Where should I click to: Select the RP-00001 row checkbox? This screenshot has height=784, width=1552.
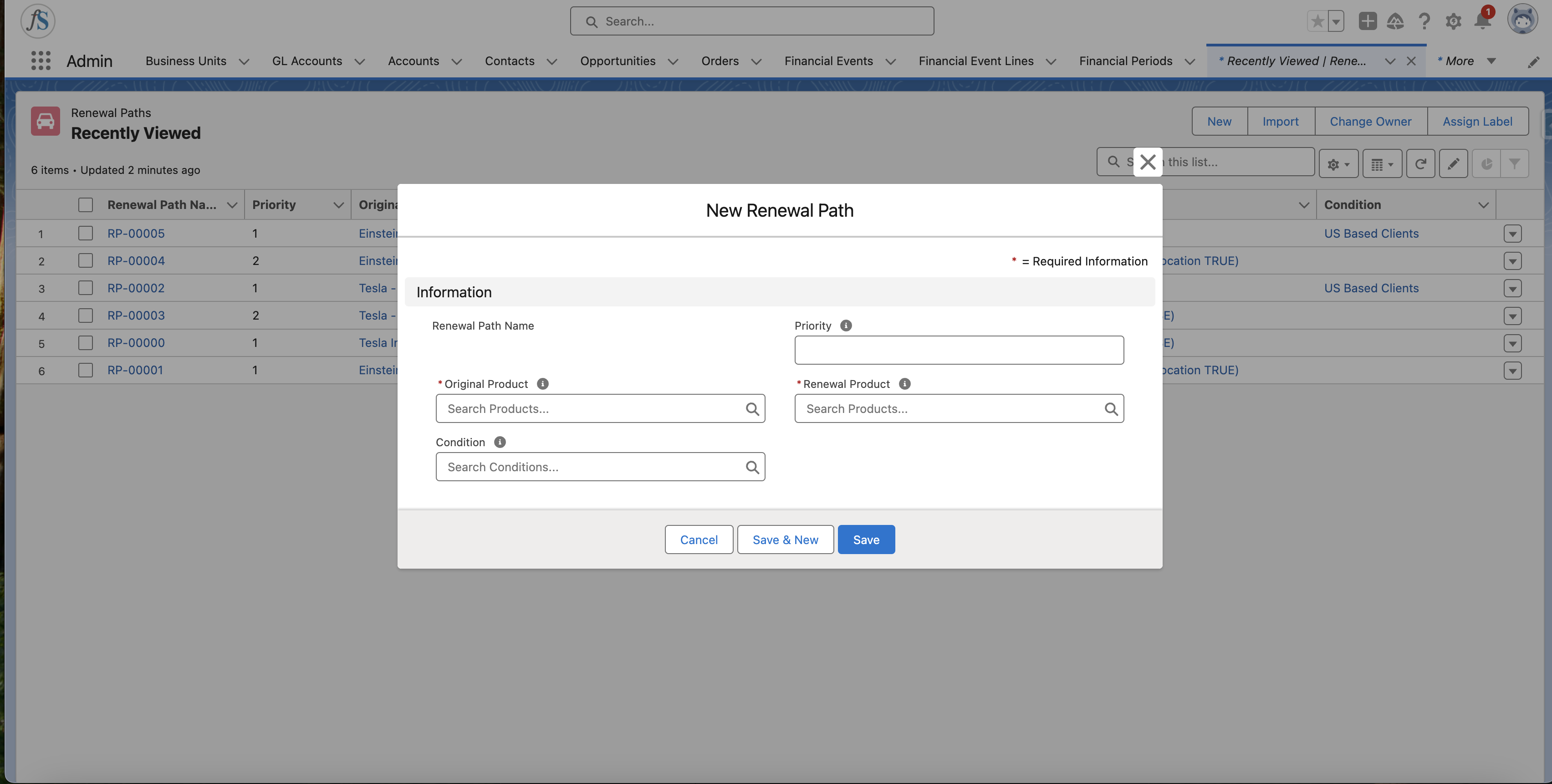tap(86, 370)
